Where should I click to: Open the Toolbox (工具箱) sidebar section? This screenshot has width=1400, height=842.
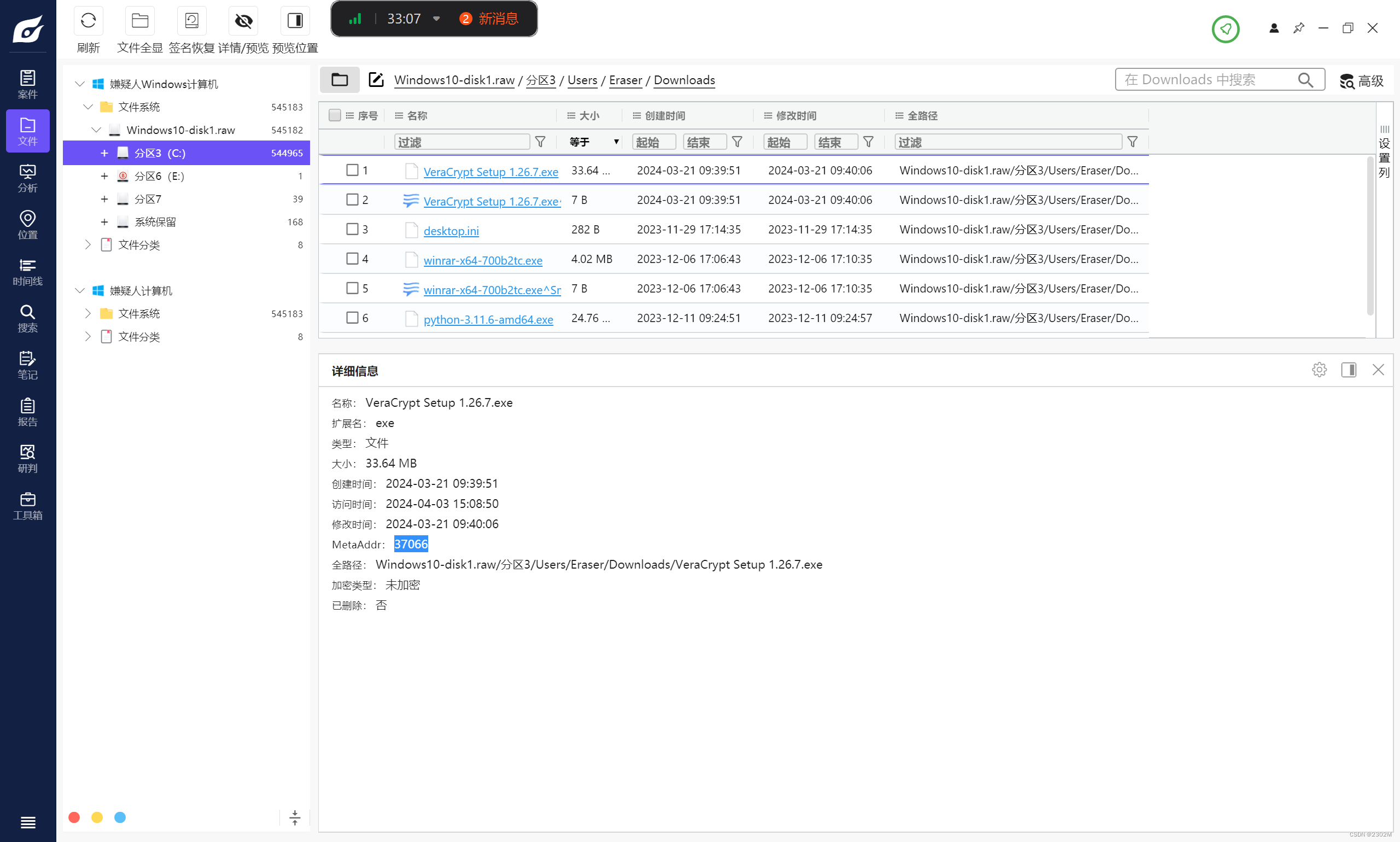27,506
